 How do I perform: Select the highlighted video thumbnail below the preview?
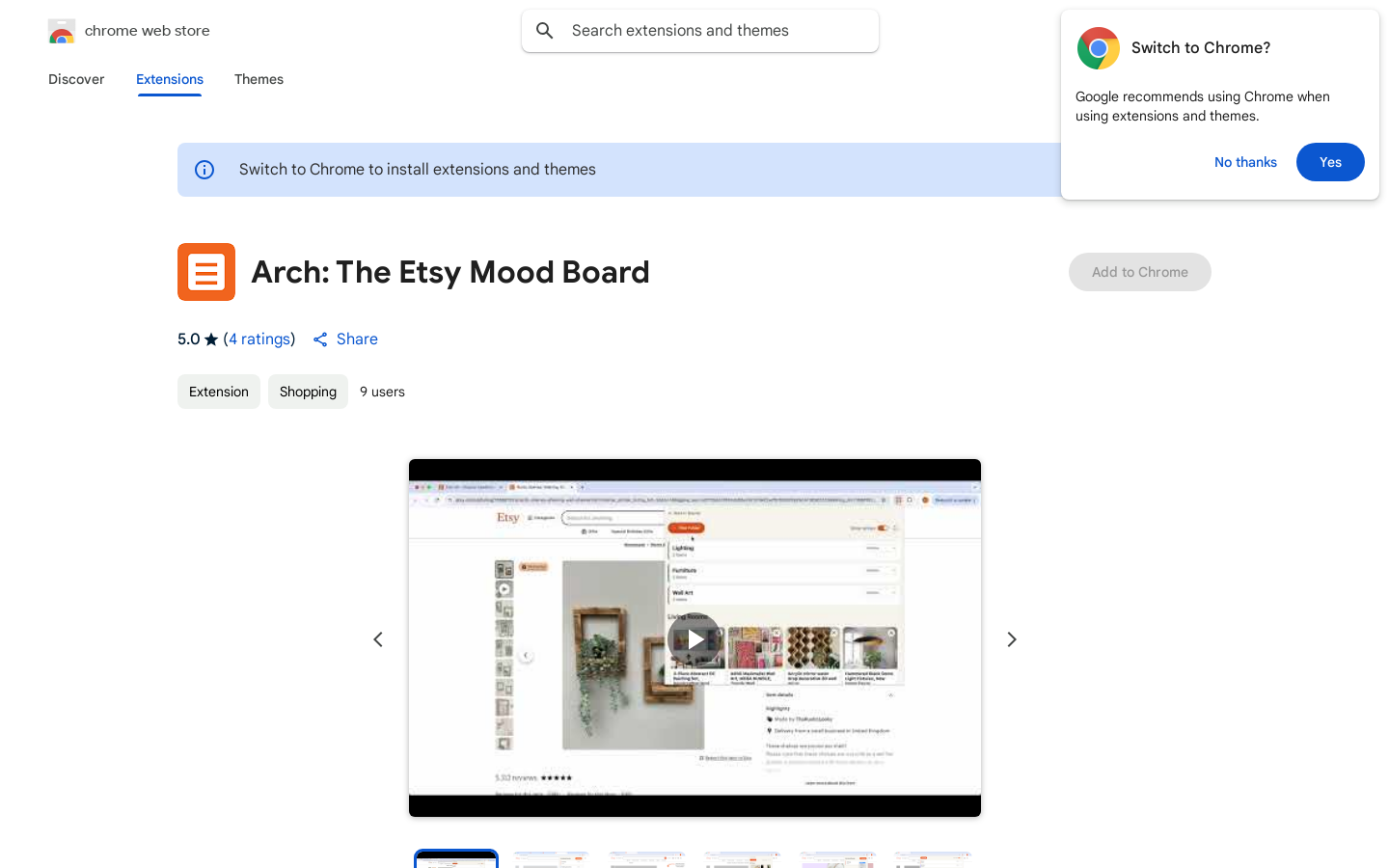[x=456, y=859]
